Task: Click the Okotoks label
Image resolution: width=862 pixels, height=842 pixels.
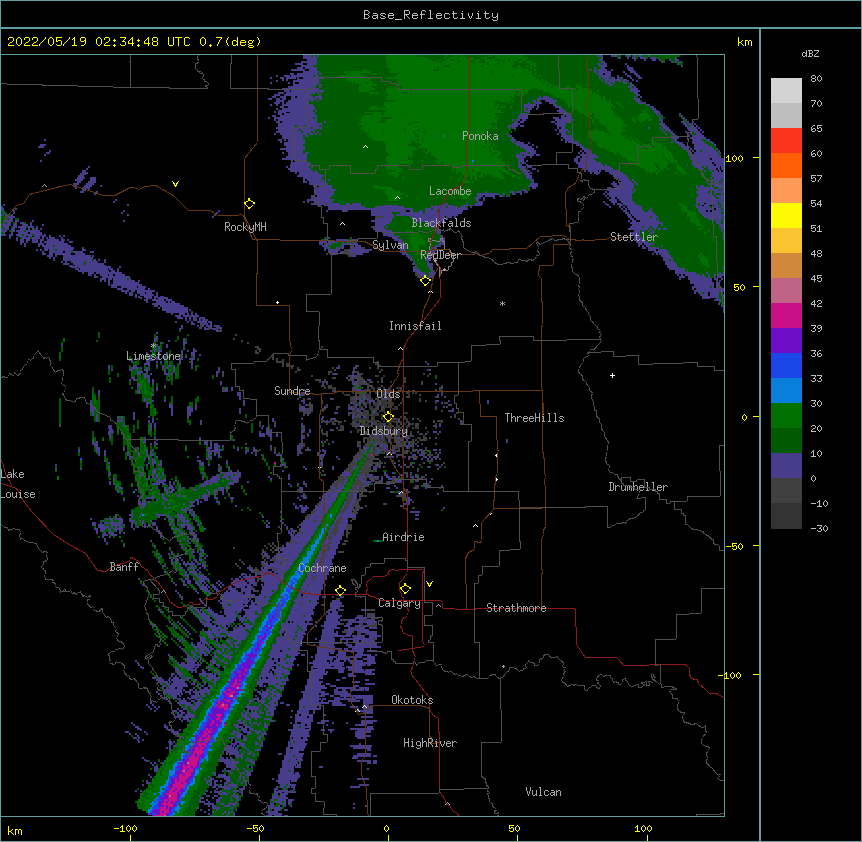Action: tap(412, 700)
